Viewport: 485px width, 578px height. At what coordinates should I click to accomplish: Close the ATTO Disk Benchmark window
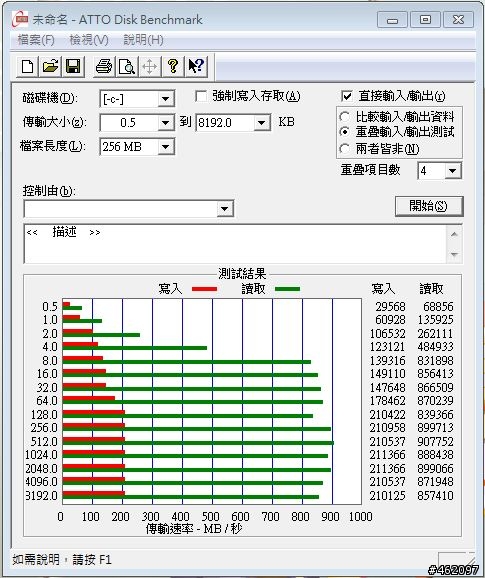click(458, 20)
